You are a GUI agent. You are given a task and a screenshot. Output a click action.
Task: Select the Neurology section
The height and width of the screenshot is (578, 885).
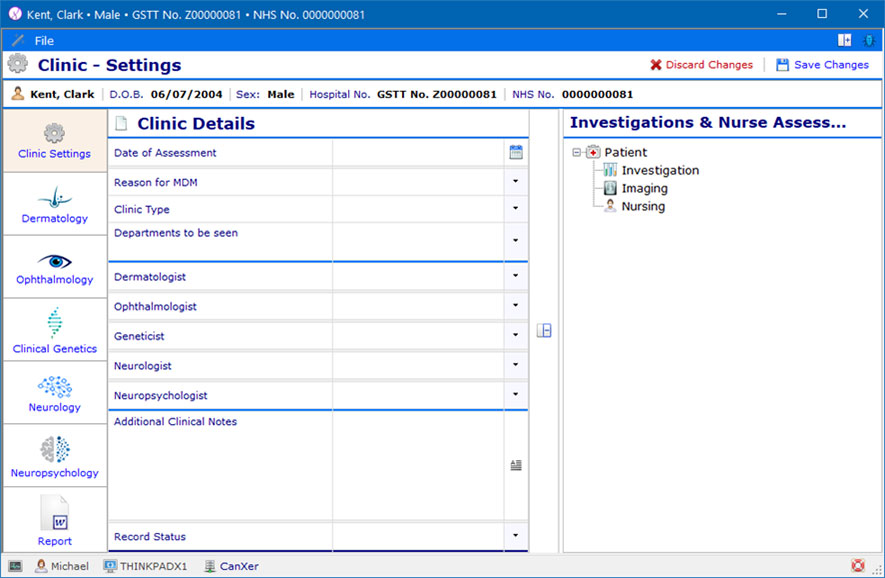[55, 393]
